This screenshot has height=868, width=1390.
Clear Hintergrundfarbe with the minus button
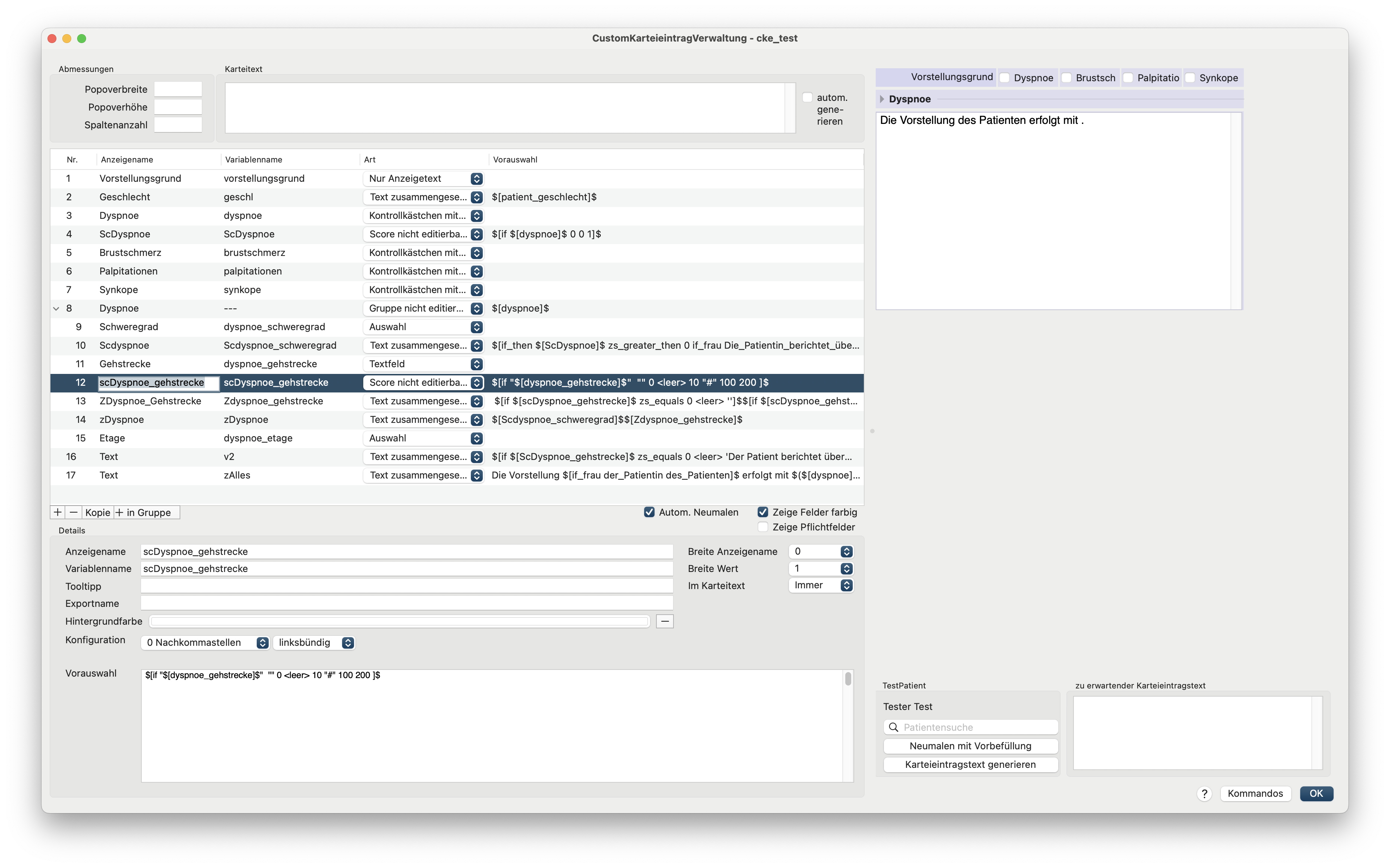[x=664, y=621]
